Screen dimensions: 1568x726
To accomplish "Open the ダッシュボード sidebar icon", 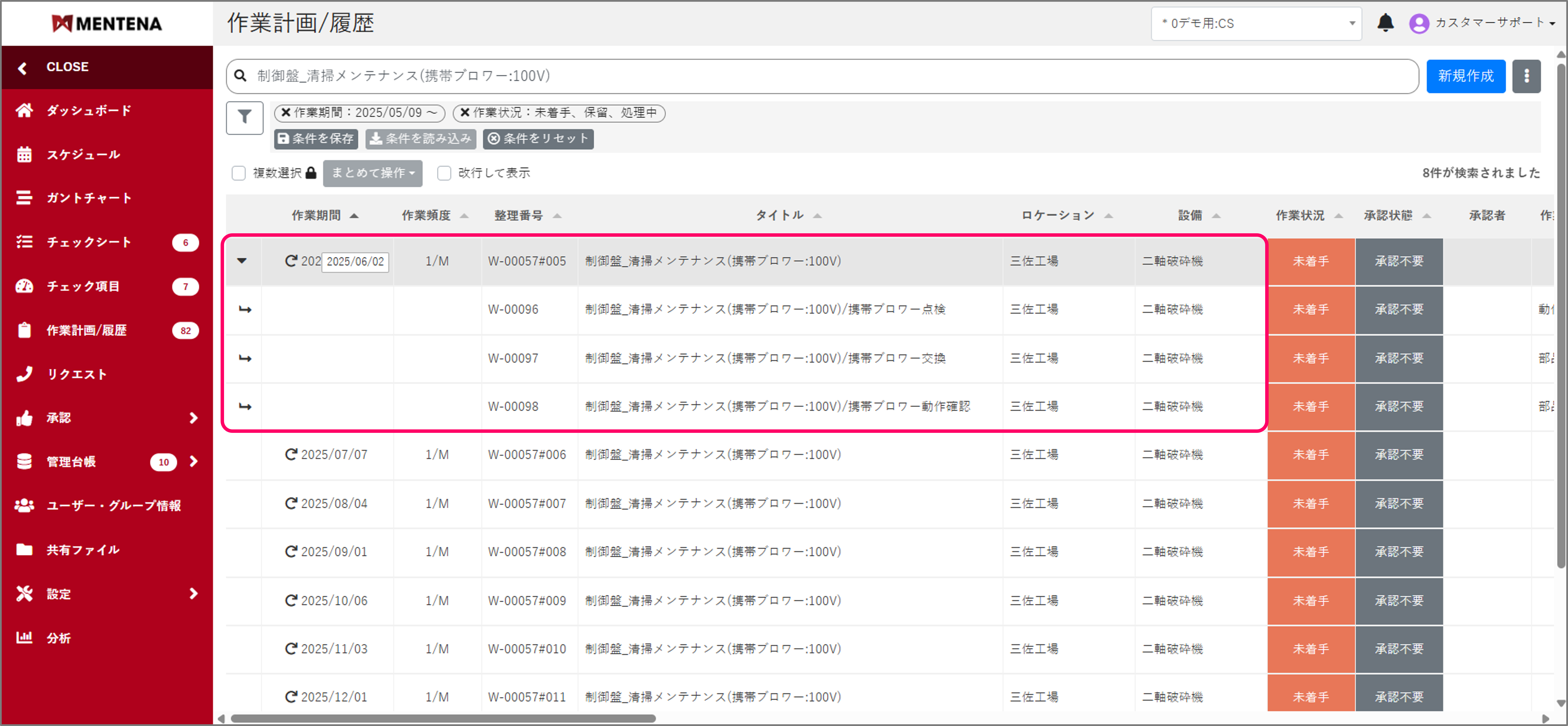I will (x=24, y=110).
